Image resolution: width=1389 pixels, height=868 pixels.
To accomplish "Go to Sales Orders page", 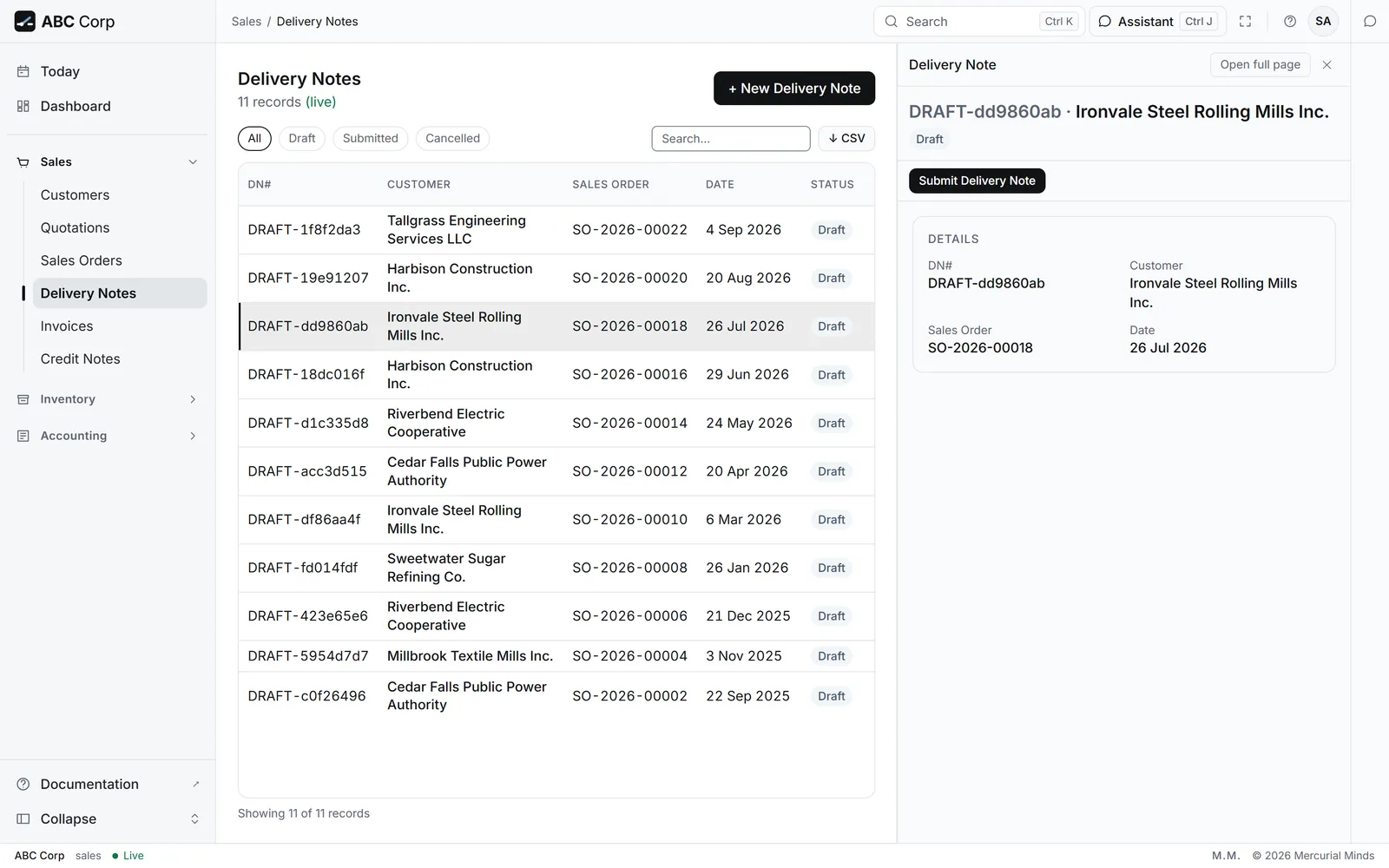I will tap(120, 260).
